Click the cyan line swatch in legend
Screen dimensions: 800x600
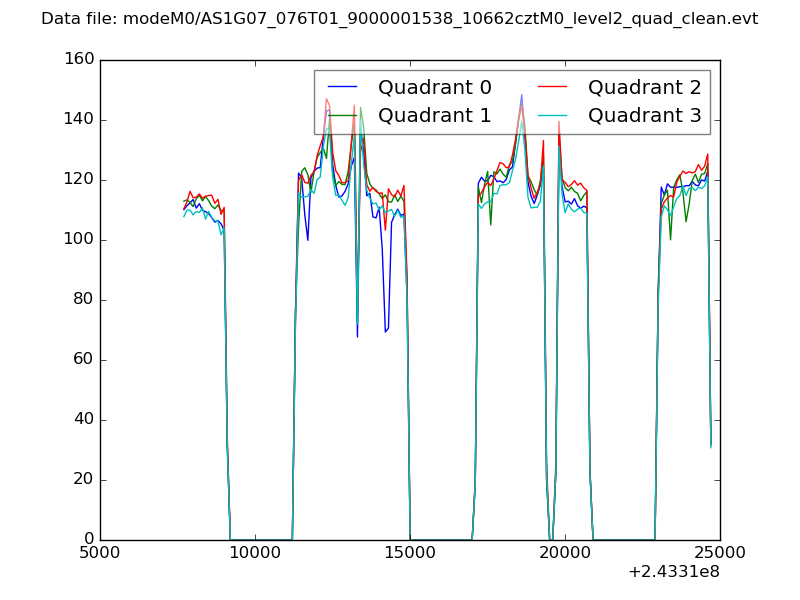tap(552, 116)
